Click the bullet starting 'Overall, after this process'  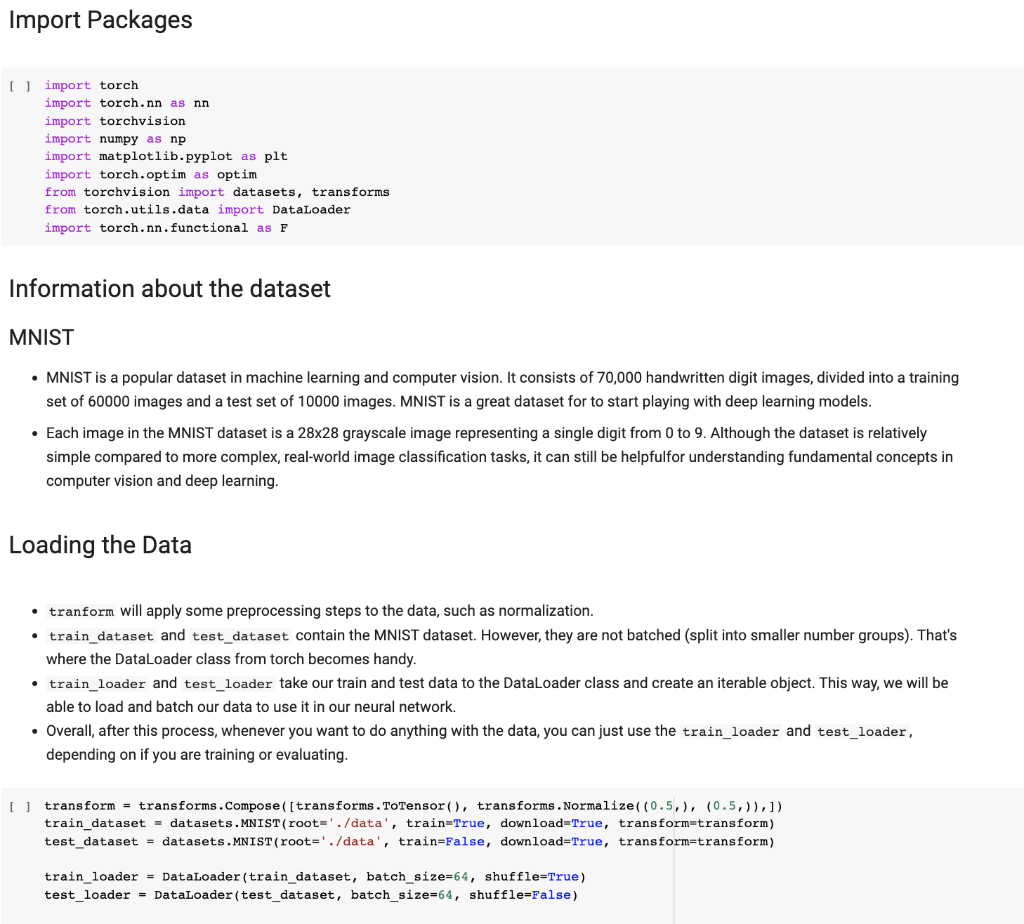click(479, 742)
